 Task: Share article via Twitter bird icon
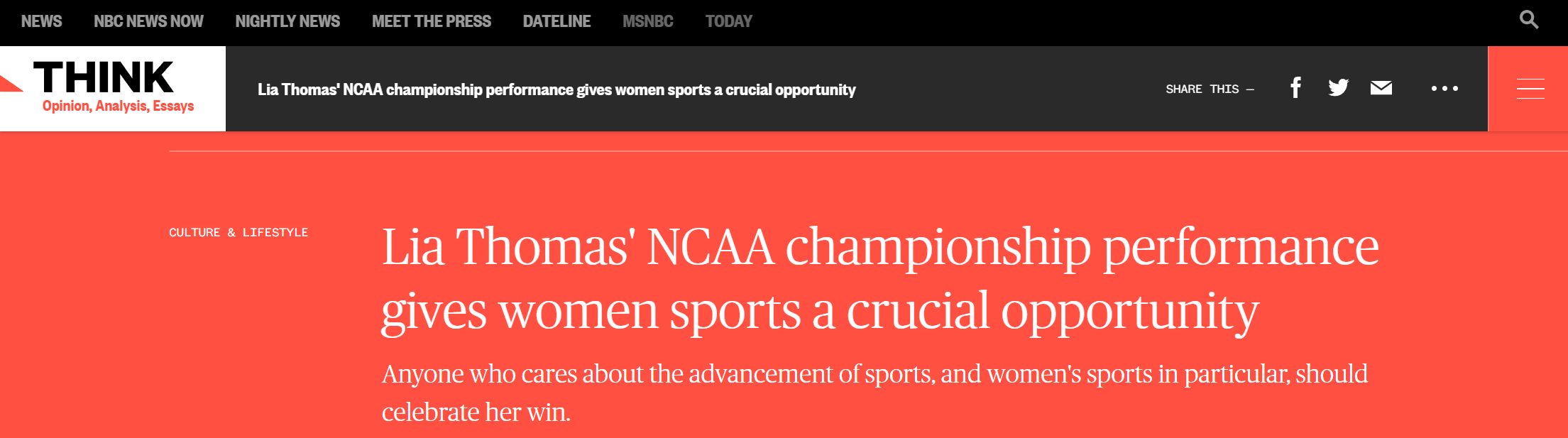1338,88
